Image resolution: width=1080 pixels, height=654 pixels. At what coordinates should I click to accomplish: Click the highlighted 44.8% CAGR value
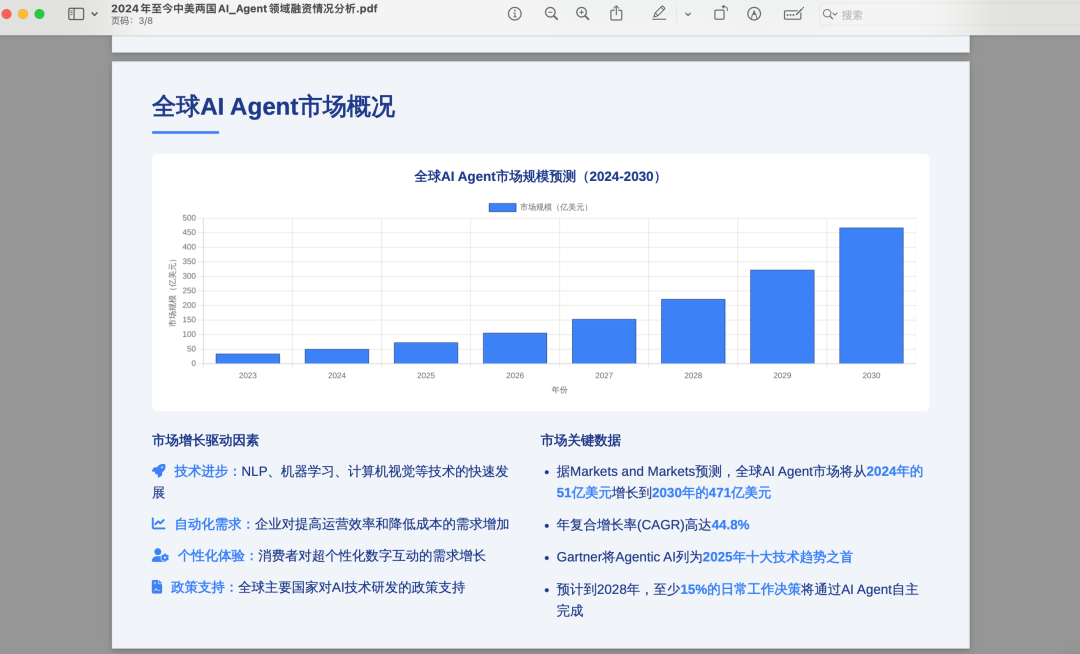730,525
